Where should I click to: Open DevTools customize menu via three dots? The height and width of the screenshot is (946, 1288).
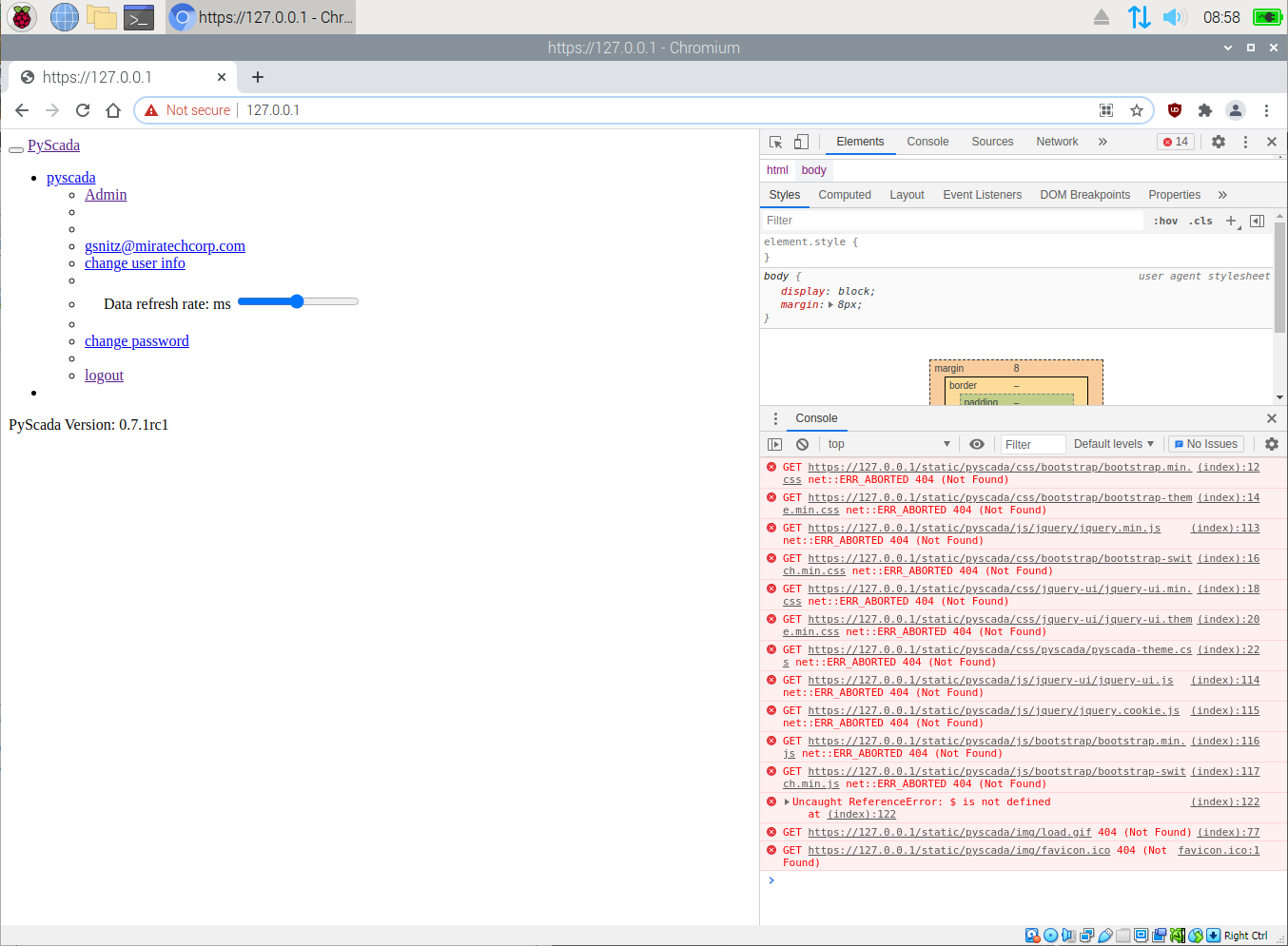(x=1245, y=141)
